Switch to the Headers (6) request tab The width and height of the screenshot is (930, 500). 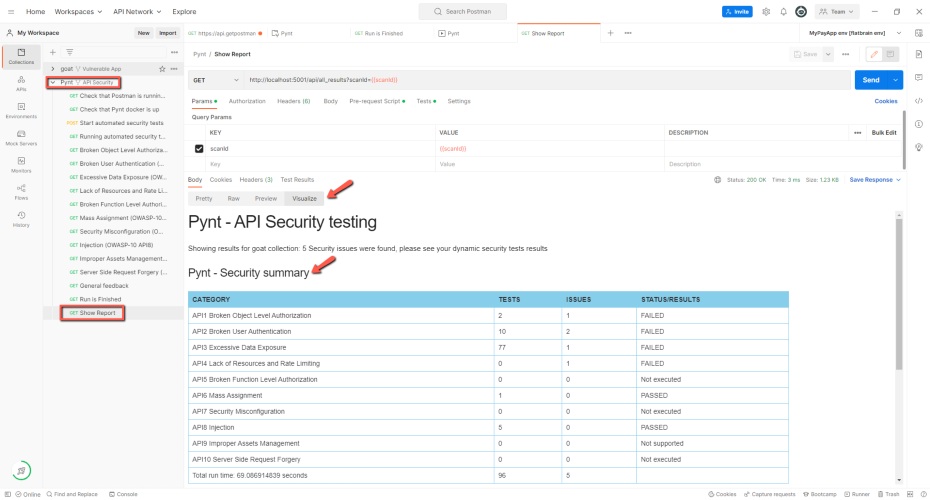[x=294, y=101]
